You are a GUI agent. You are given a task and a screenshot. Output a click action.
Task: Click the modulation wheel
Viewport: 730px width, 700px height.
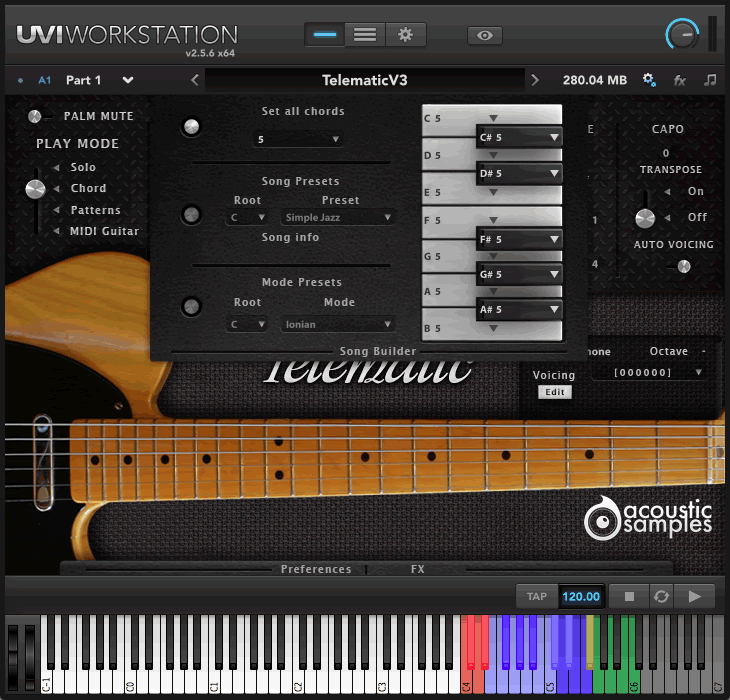click(30, 656)
